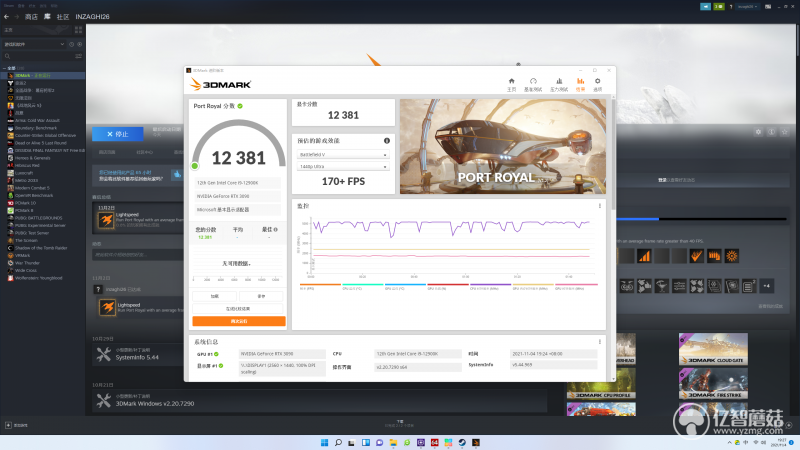Open the Port Royal preview image
Viewport: 800px width, 450px height.
503,146
